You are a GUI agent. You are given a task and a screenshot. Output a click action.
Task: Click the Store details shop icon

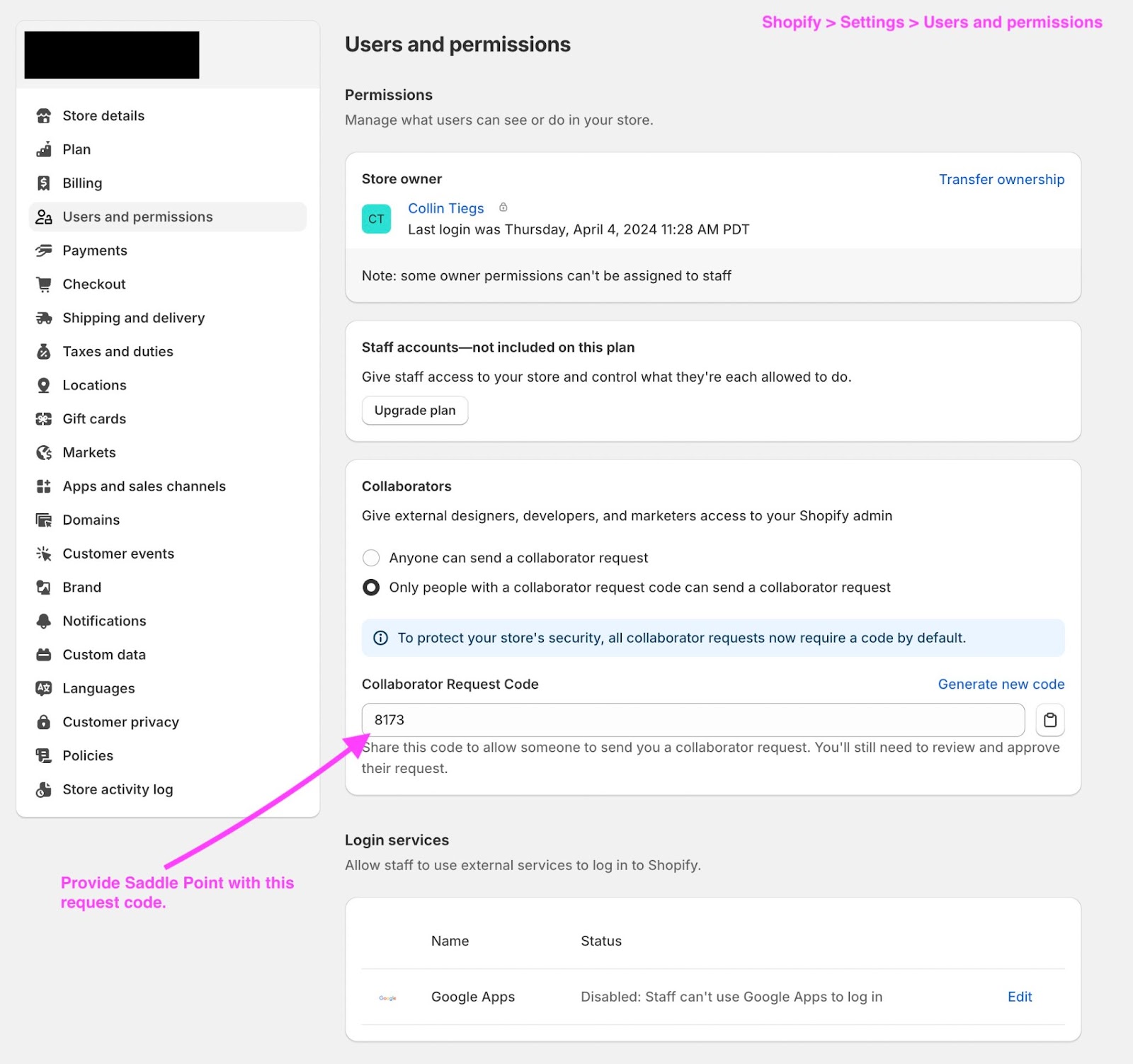(44, 115)
